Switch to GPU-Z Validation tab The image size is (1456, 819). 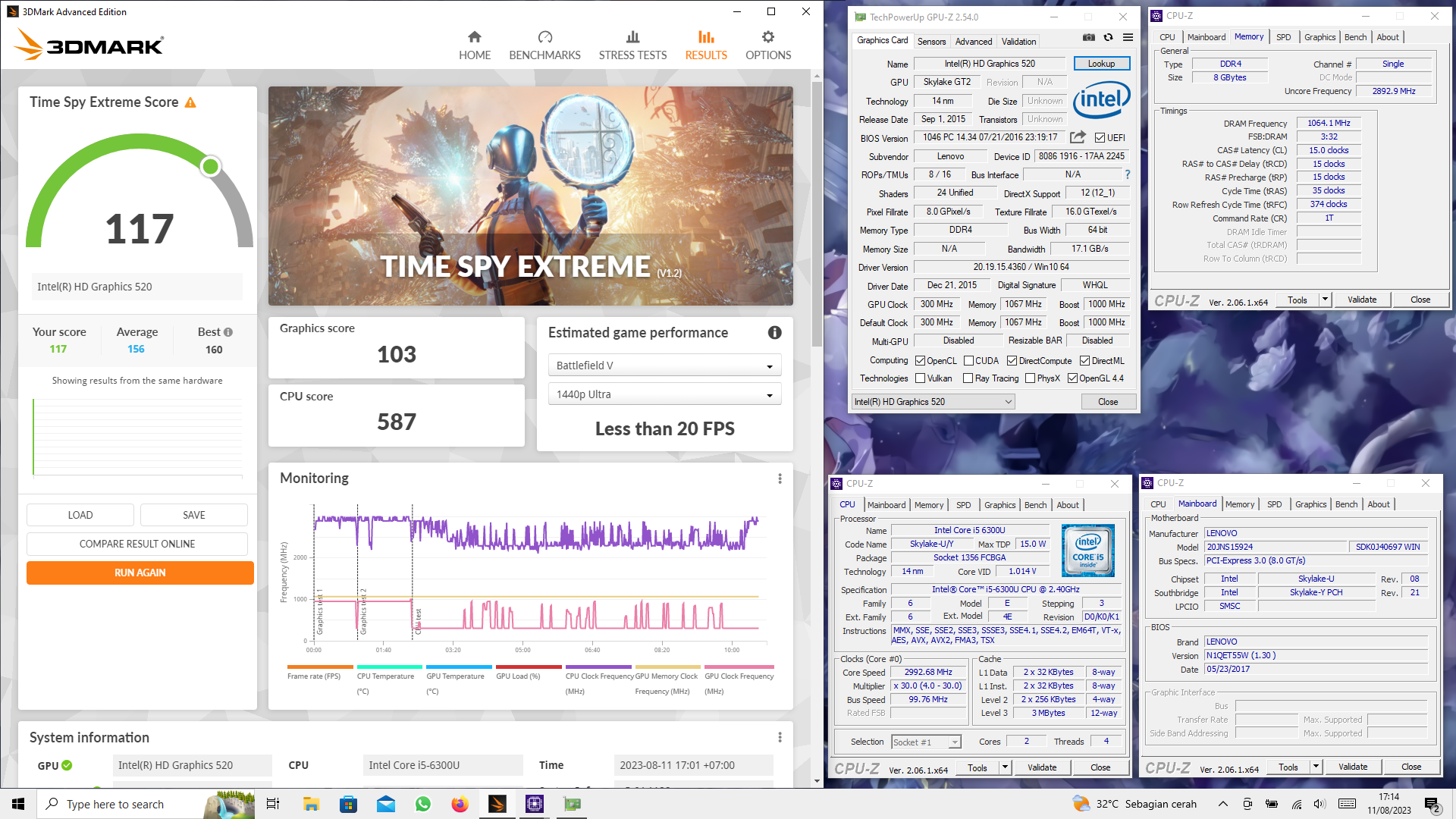pyautogui.click(x=1018, y=42)
